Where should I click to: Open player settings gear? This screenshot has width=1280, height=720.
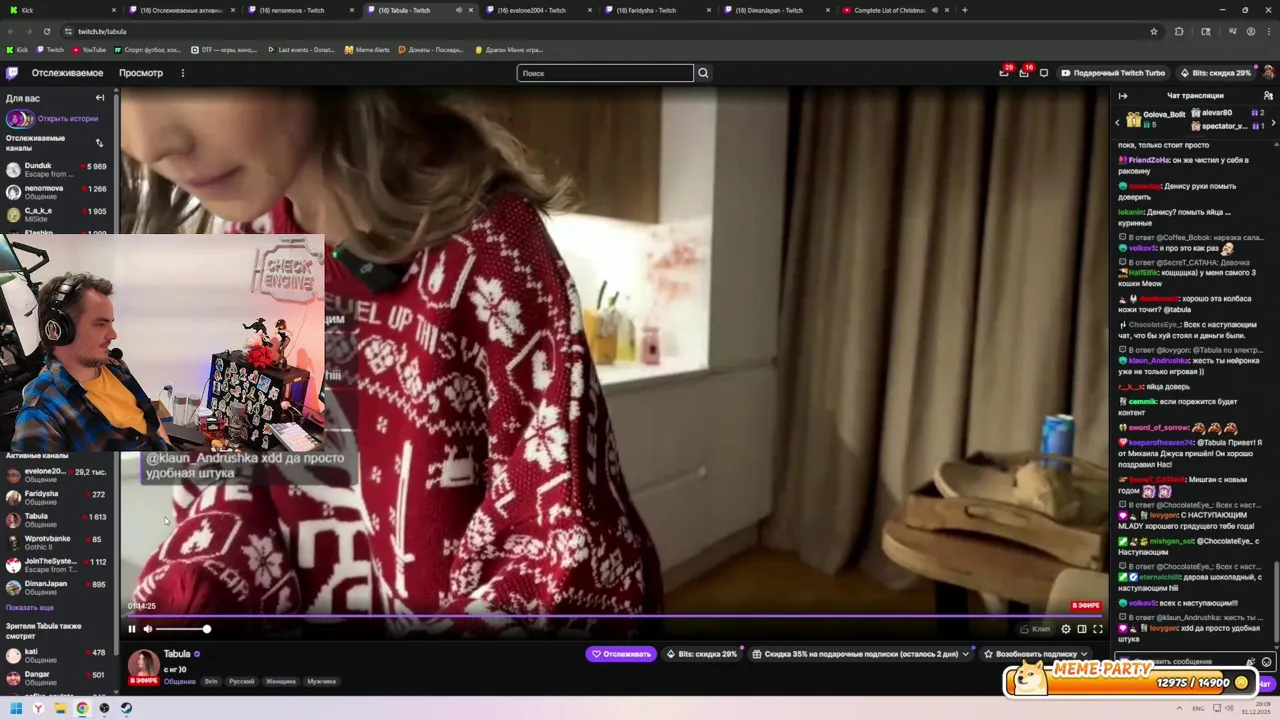(1066, 629)
